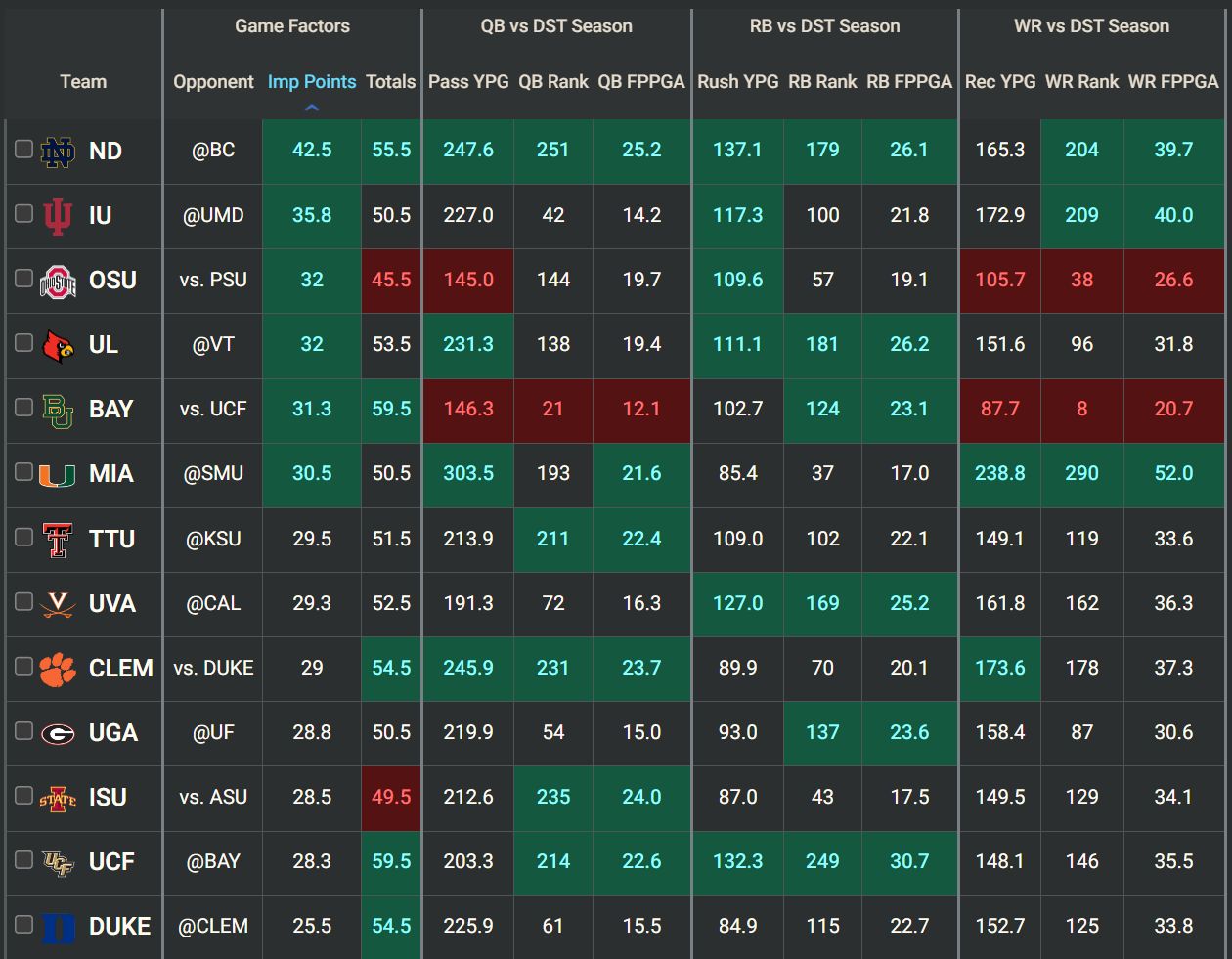Select UCF RB FPPGA 30.7 cell
Image resolution: width=1232 pixels, height=959 pixels.
[x=909, y=862]
